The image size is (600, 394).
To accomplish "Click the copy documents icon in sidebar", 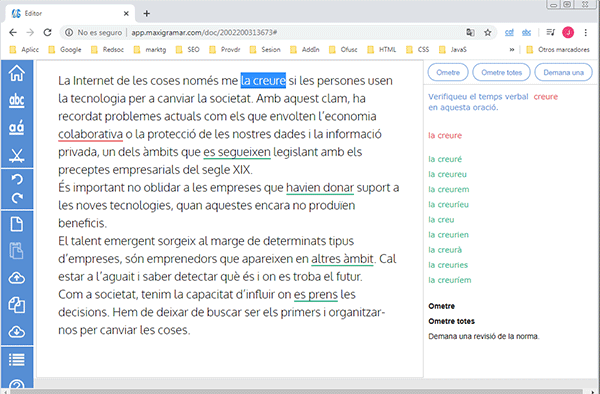I will click(x=16, y=305).
